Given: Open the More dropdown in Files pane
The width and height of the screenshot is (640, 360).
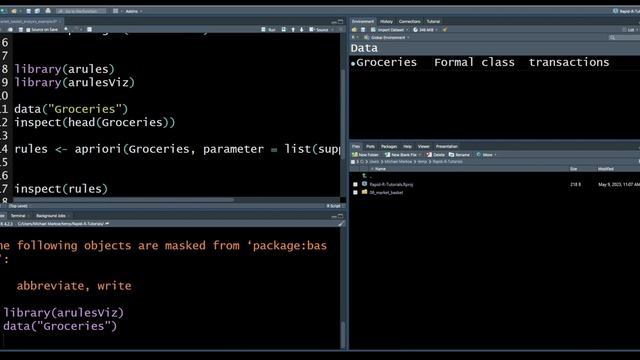Looking at the screenshot, I should pyautogui.click(x=487, y=155).
